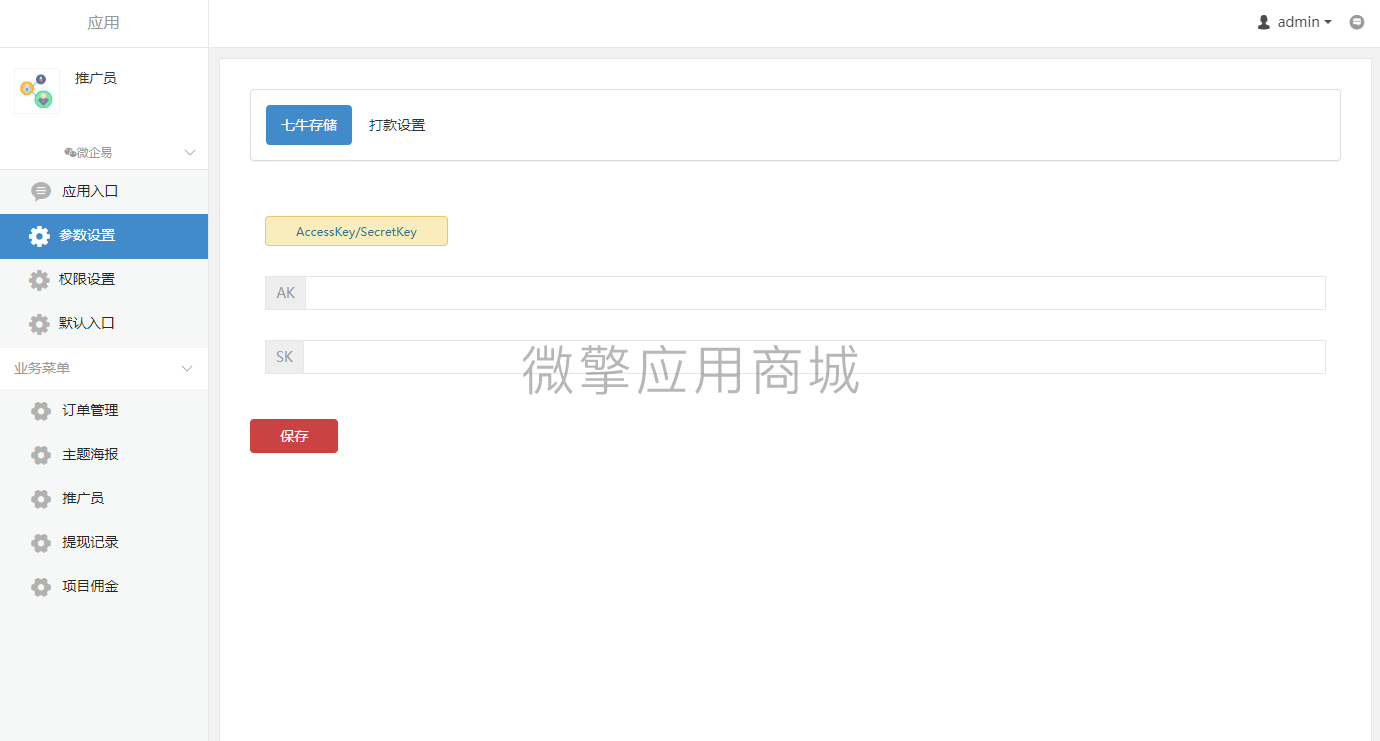Click the AK field prefix label
The image size is (1380, 741).
pos(286,293)
